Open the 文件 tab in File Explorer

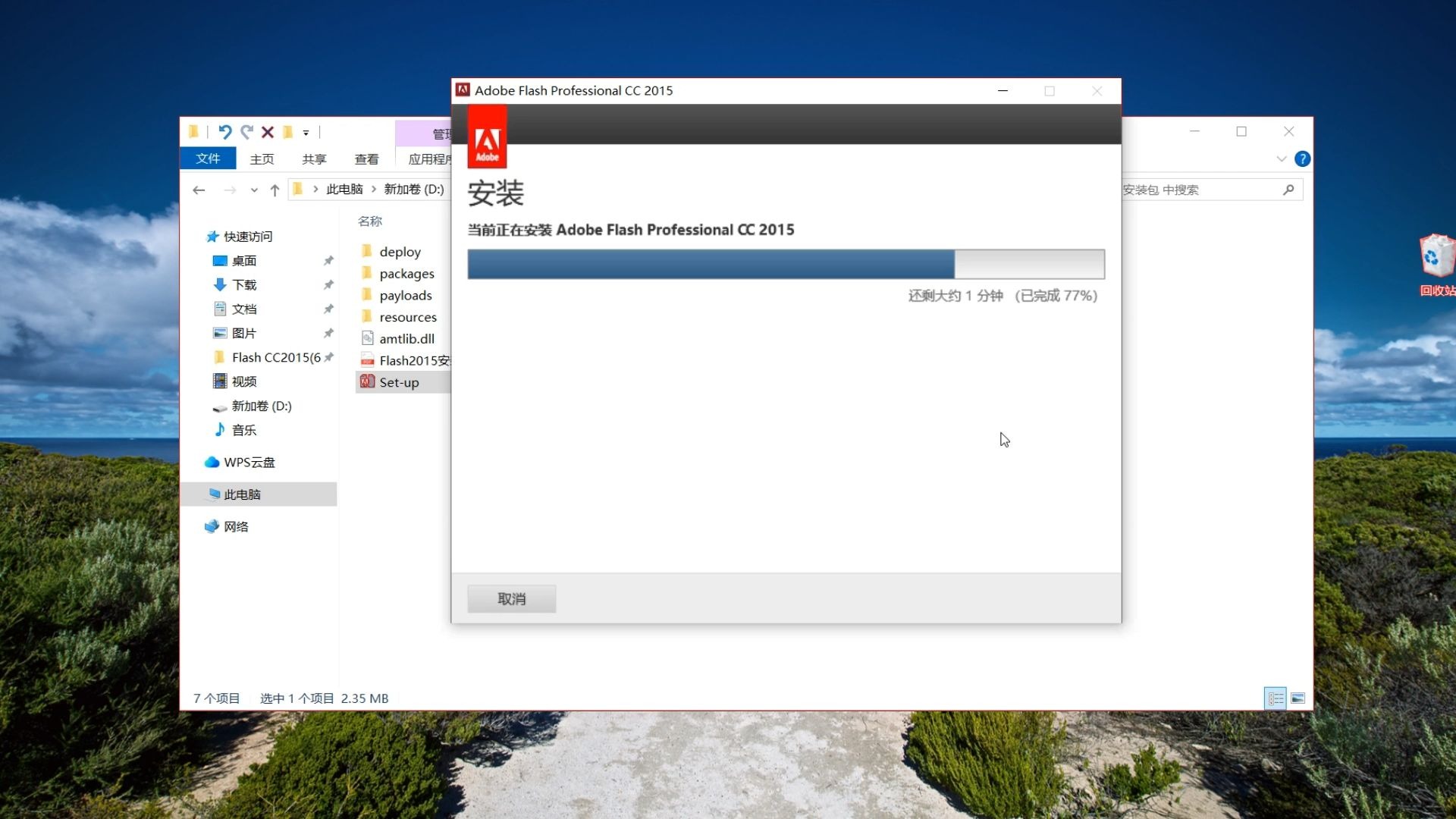point(208,158)
